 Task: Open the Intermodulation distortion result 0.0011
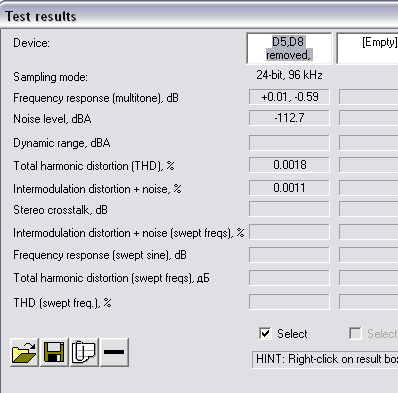(289, 188)
